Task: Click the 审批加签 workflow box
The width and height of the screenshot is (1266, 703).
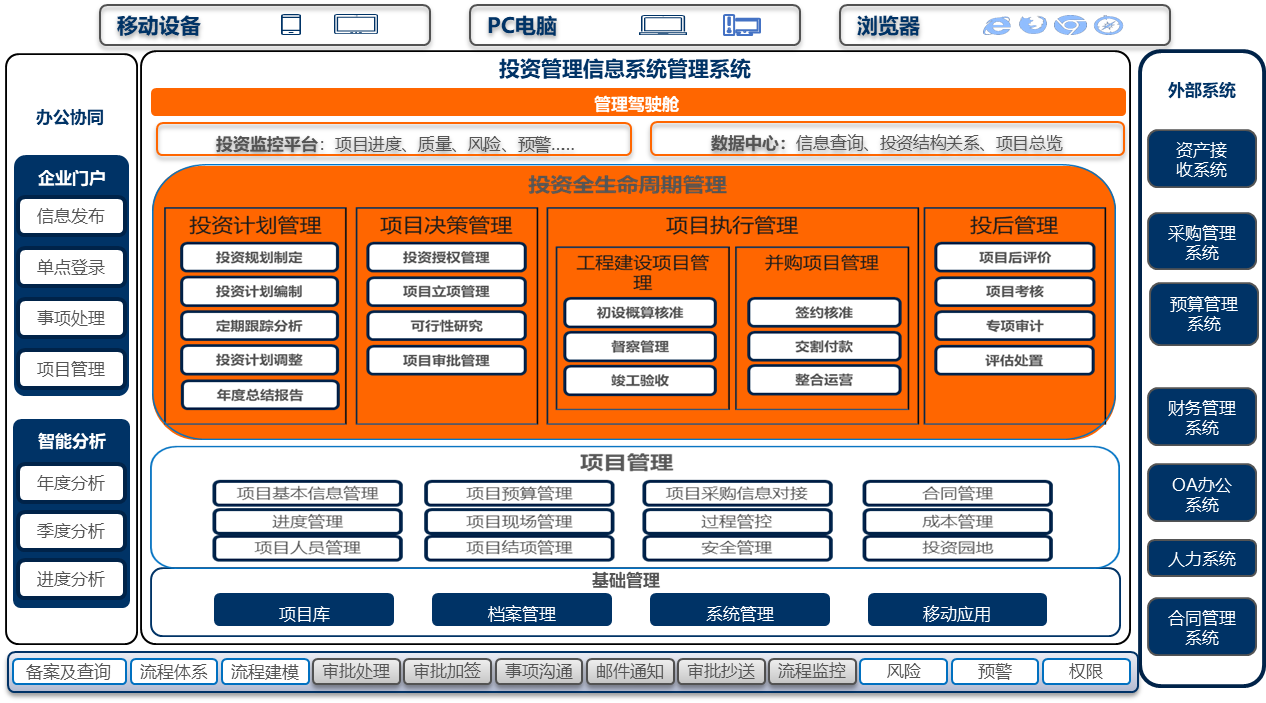Action: (447, 672)
